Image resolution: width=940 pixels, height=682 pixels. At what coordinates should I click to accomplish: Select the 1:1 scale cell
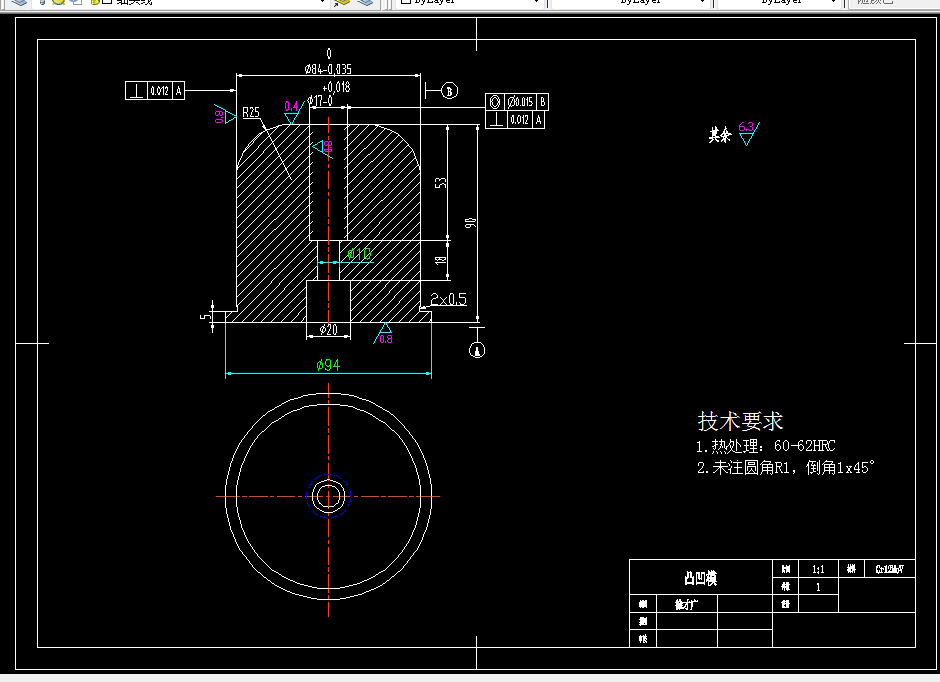coord(818,569)
